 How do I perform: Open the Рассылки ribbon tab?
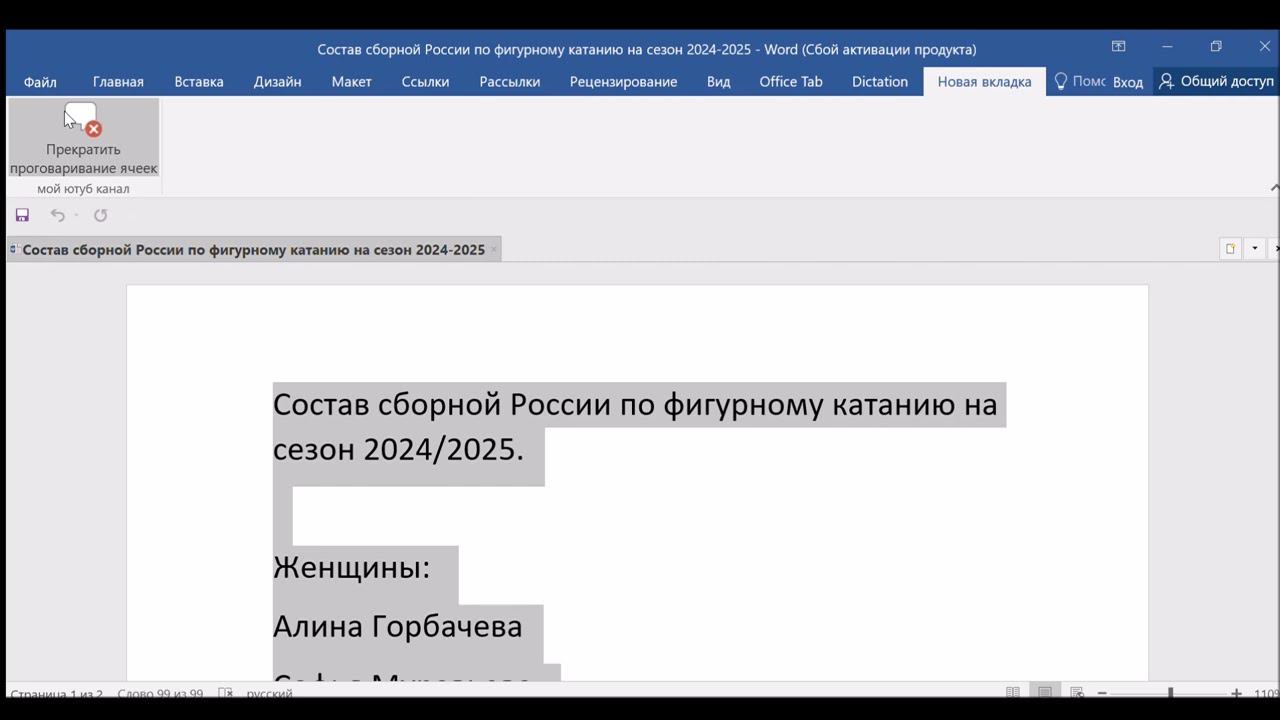point(509,82)
